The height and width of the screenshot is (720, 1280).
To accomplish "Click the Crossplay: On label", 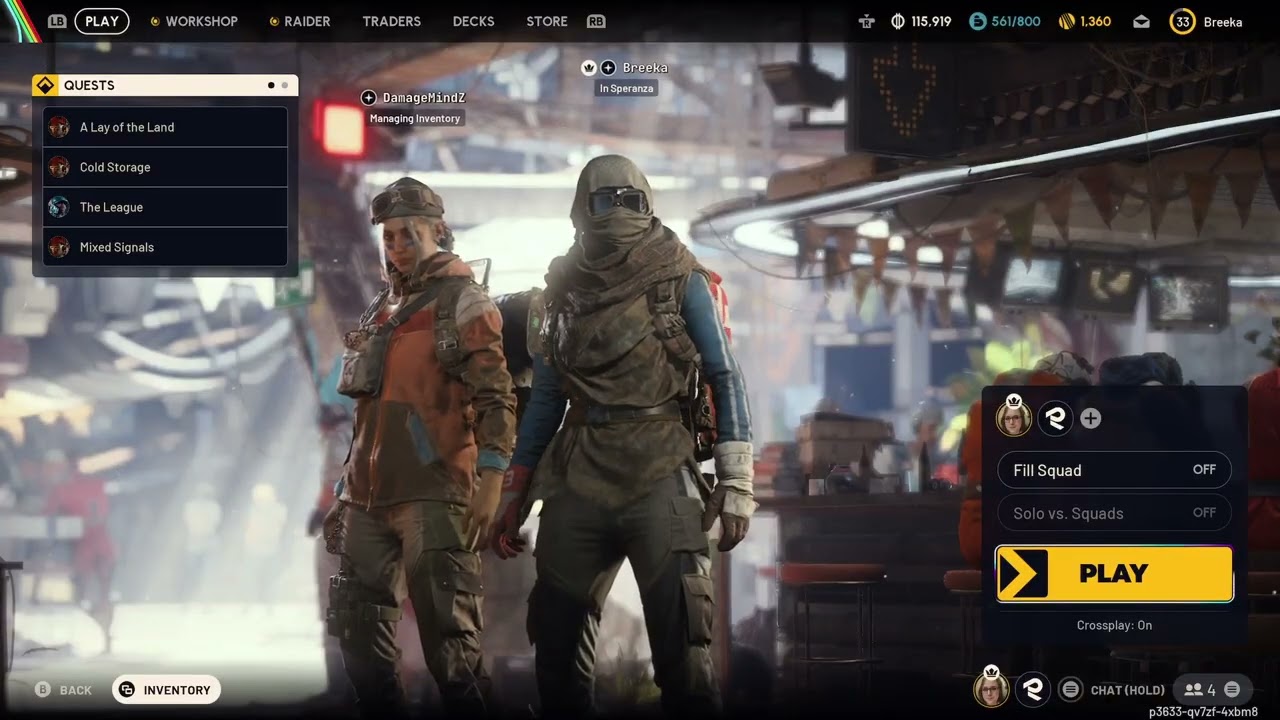I will click(x=1114, y=625).
